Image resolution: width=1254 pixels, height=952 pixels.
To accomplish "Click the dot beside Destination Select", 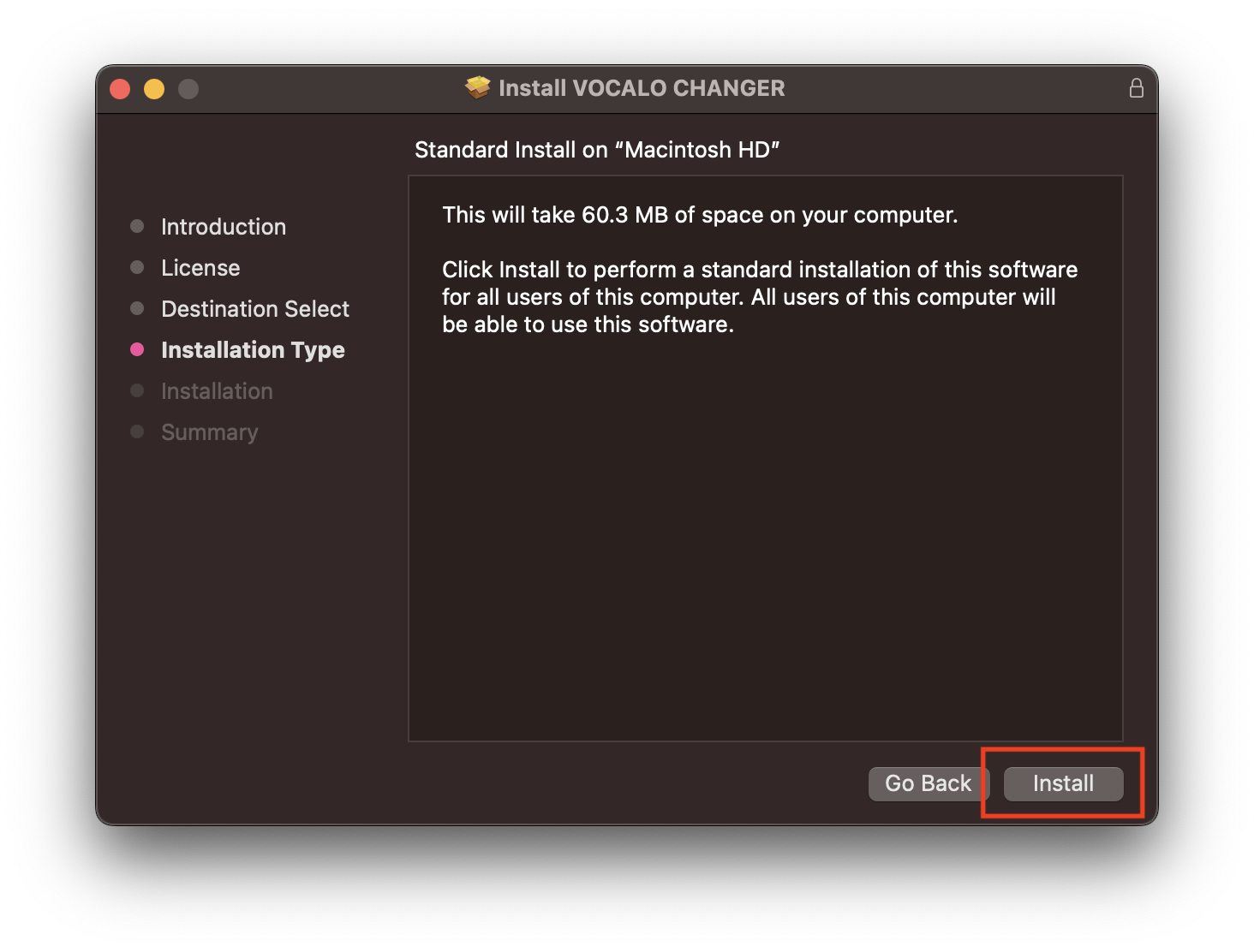I will point(137,308).
